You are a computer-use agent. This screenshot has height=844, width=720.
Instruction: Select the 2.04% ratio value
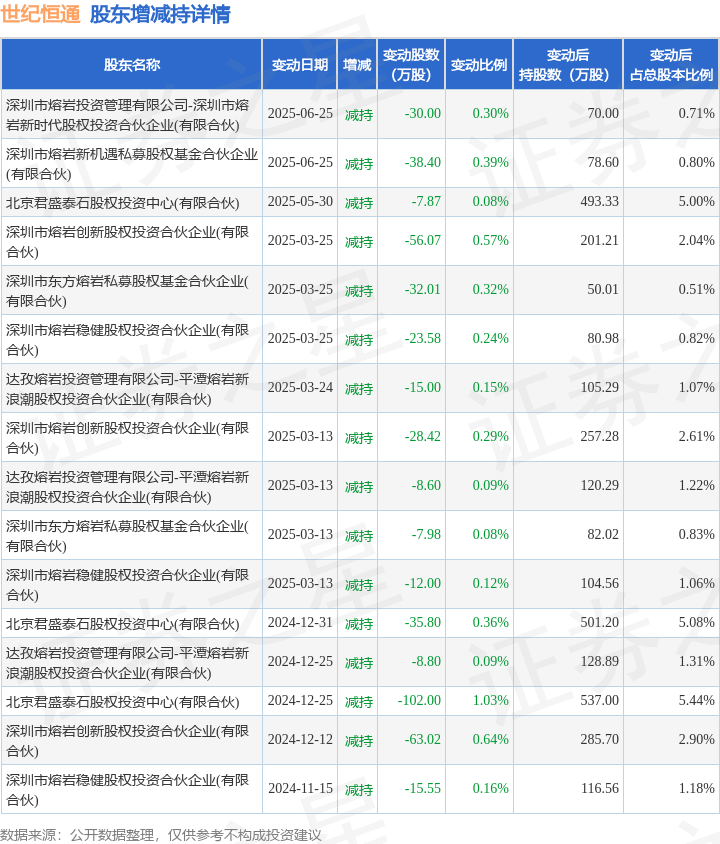click(x=696, y=241)
